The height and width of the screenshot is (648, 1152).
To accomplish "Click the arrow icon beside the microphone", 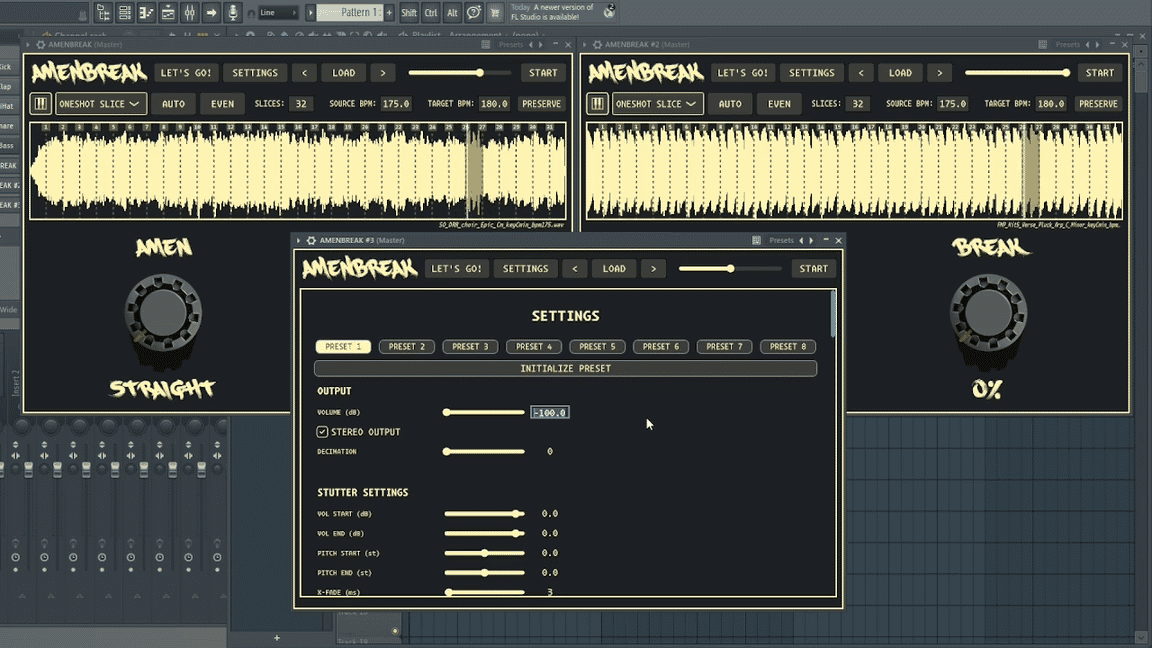I will tap(212, 12).
